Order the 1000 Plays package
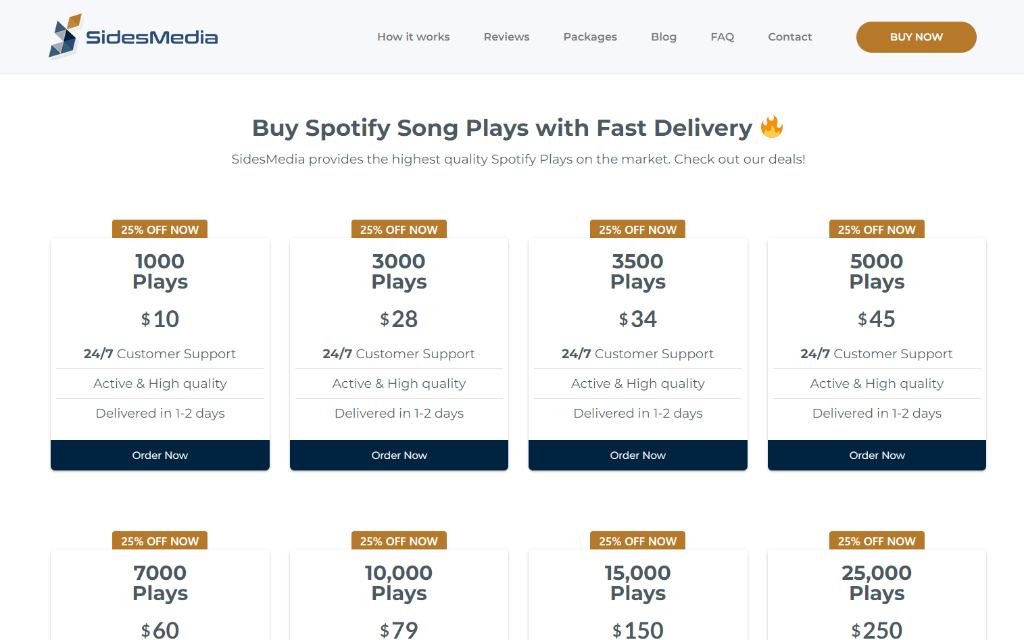This screenshot has height=640, width=1024. pos(160,455)
